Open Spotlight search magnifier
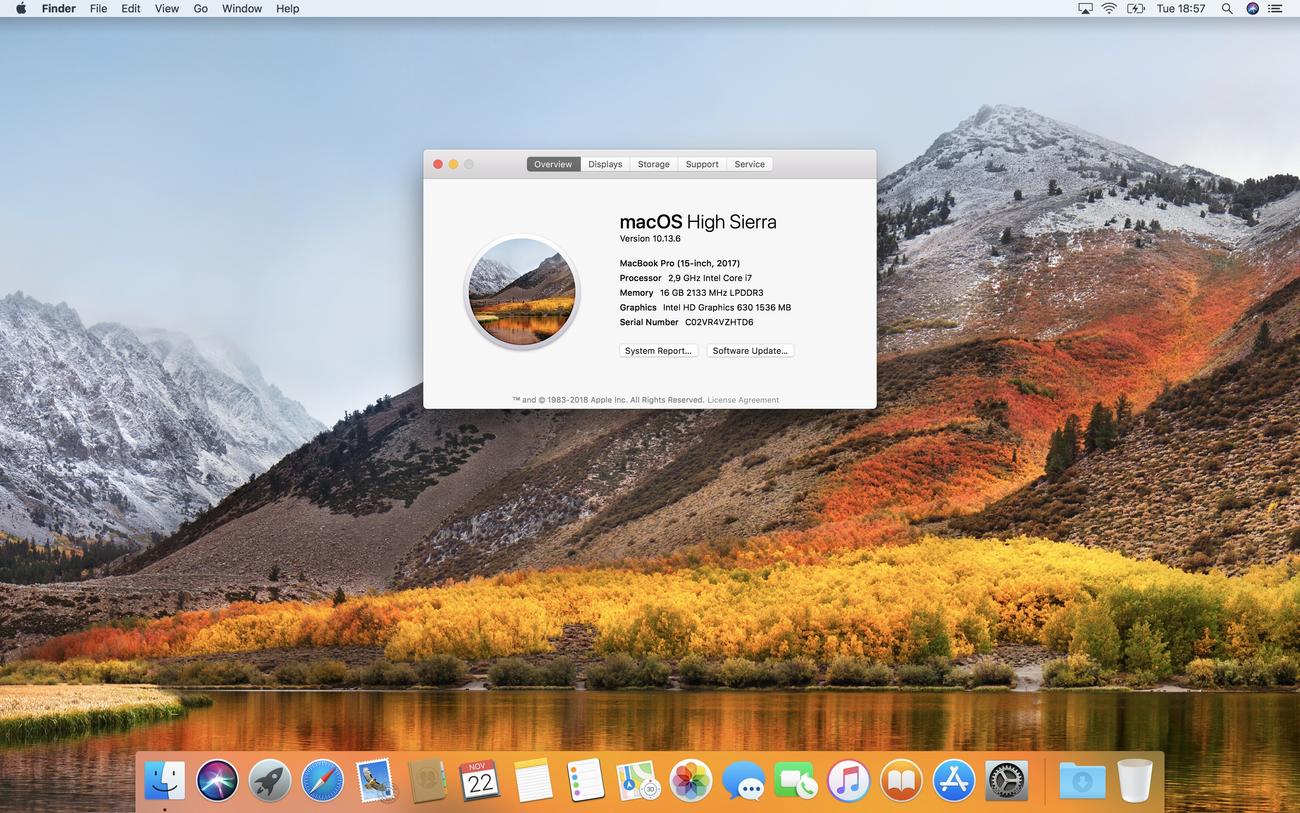 coord(1229,8)
